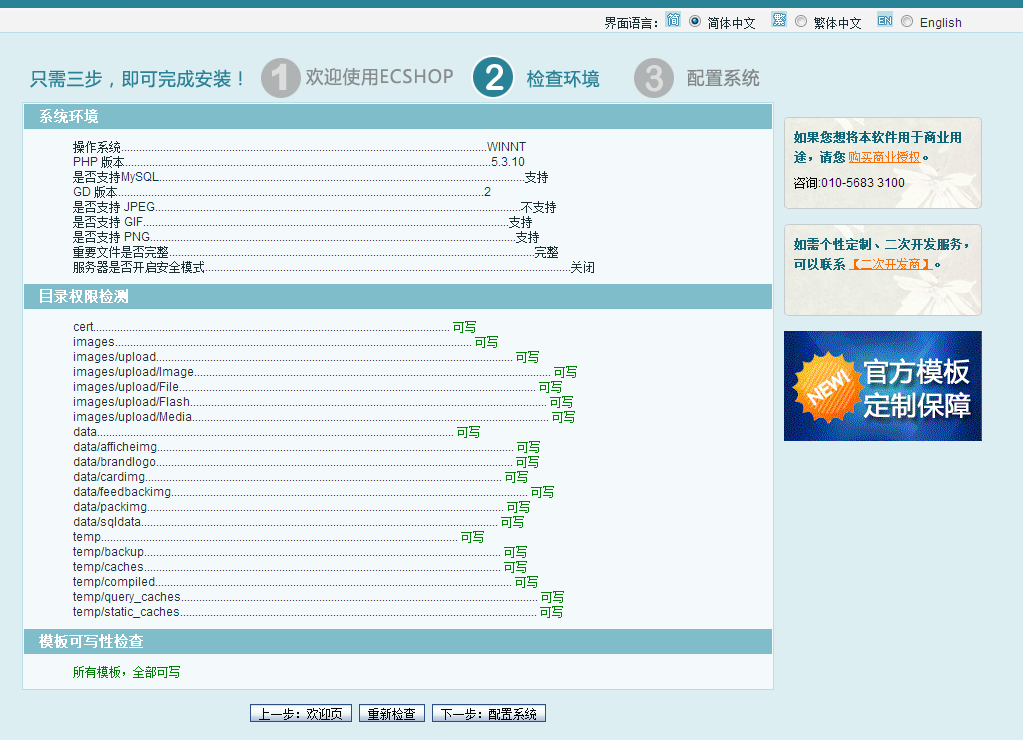Click the 完整 file integrity value
The height and width of the screenshot is (740, 1023).
[546, 253]
